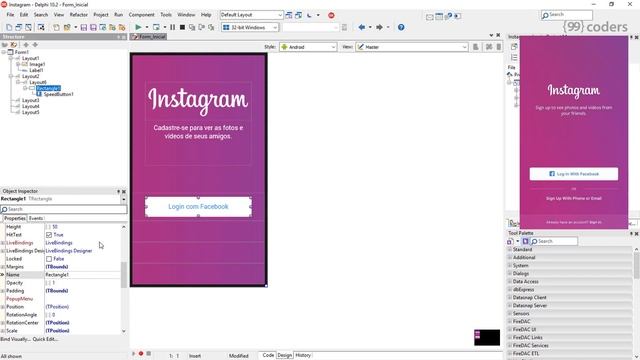Screen dimensions: 640x360
Task: Open the Refactor menu
Action: point(78,15)
